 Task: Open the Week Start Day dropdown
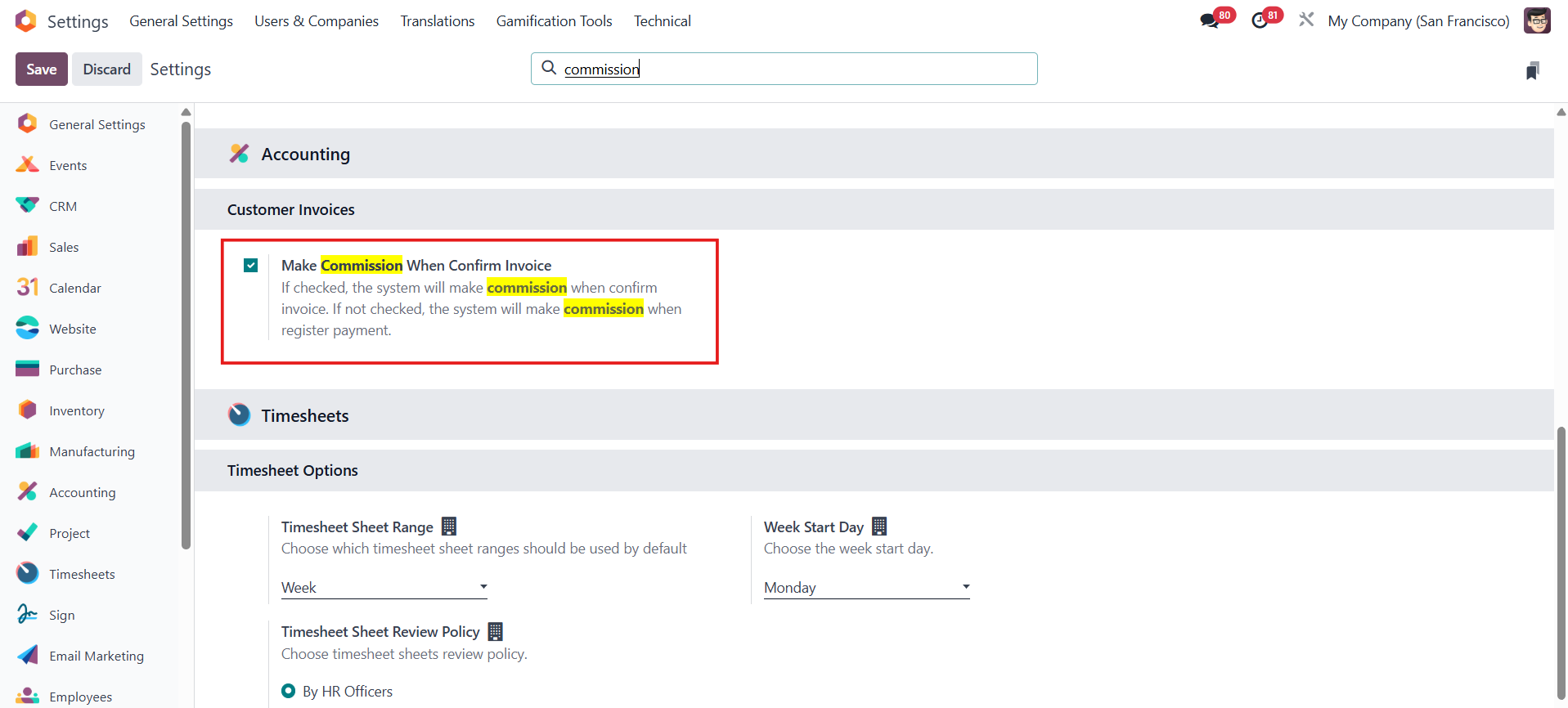tap(866, 588)
